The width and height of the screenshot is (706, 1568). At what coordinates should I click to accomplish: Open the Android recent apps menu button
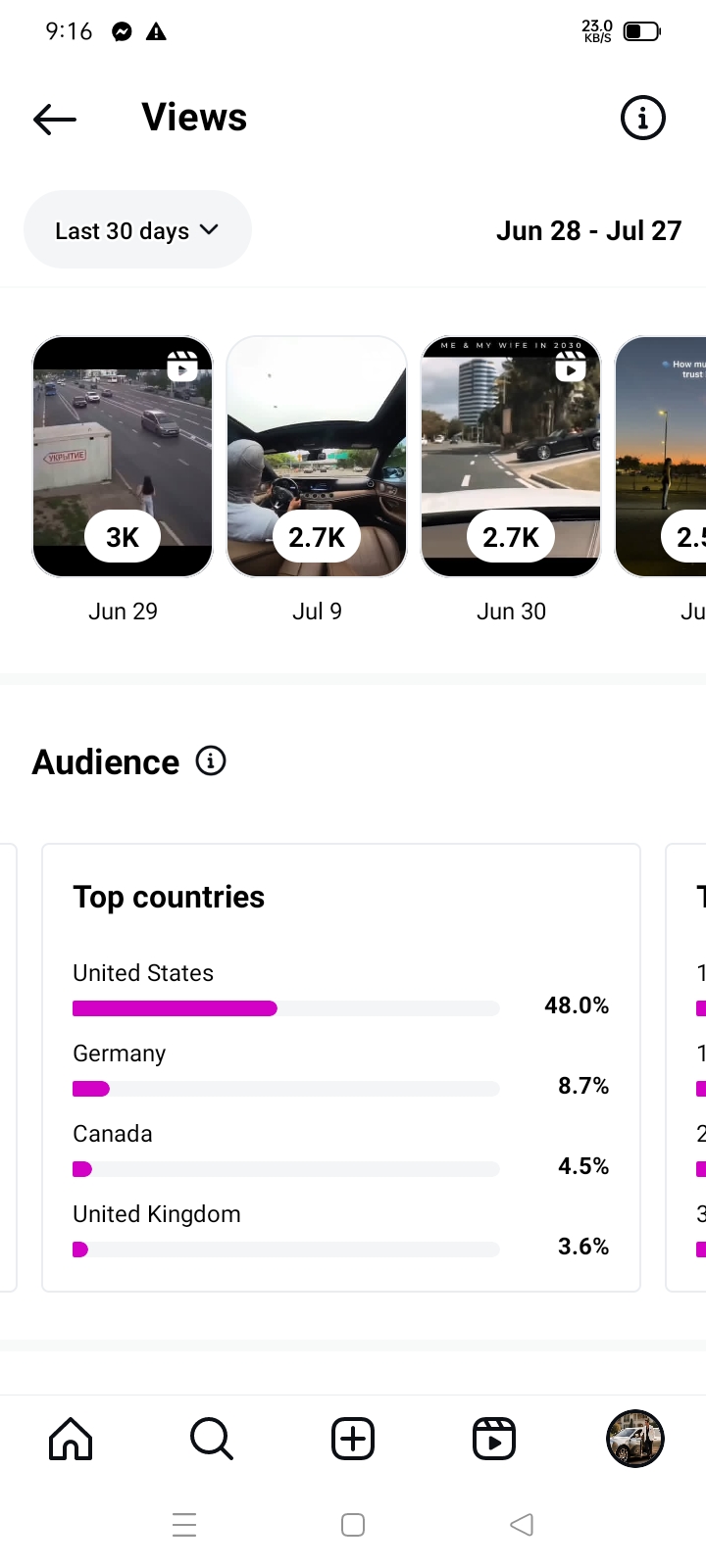click(184, 1525)
